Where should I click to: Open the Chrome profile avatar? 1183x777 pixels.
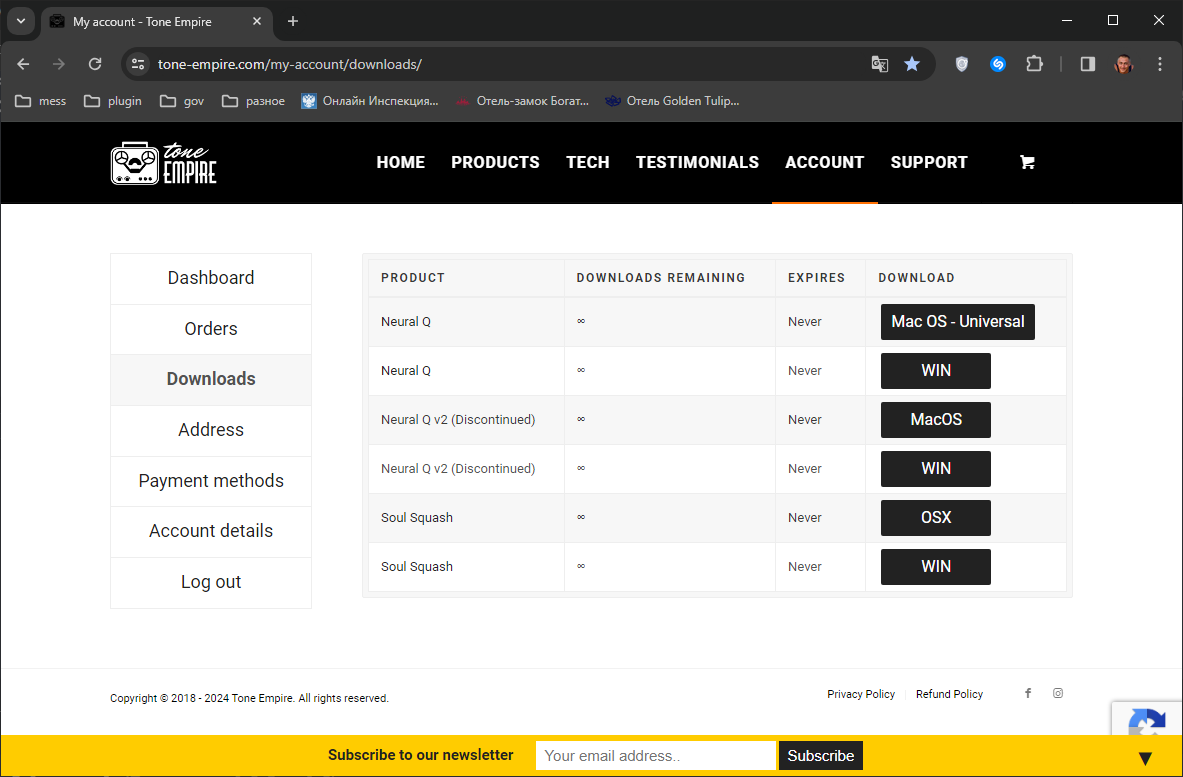1123,64
